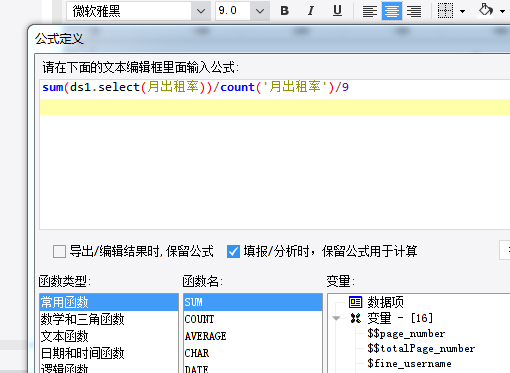This screenshot has height=373, width=510.
Task: Open fill color dropdown arrow
Action: pos(503,12)
